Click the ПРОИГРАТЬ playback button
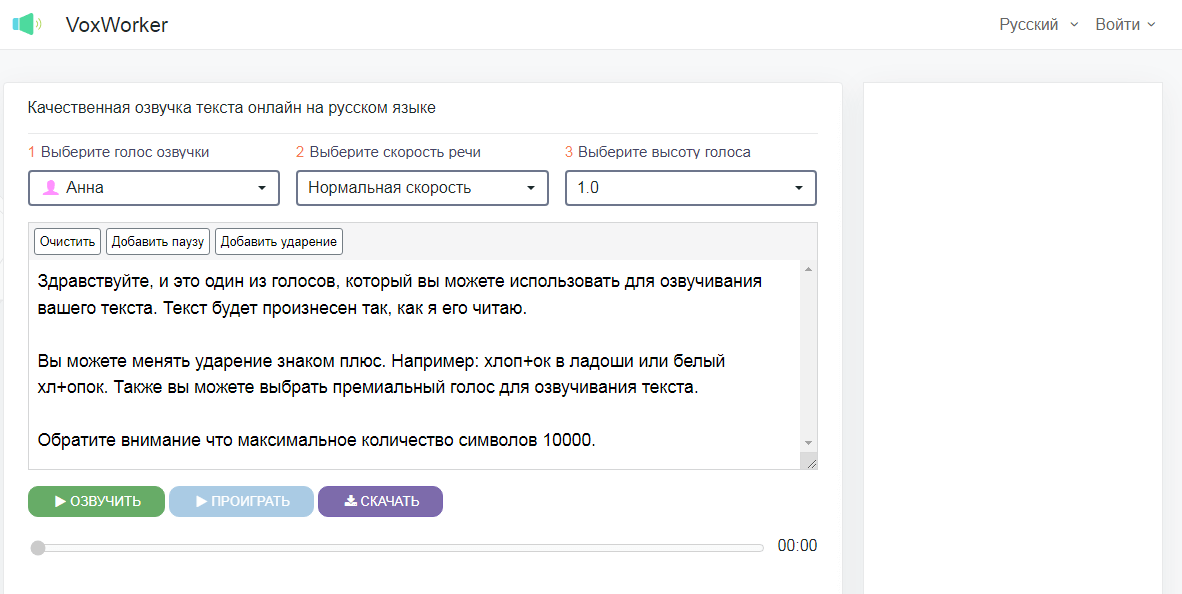This screenshot has height=594, width=1182. coord(241,501)
